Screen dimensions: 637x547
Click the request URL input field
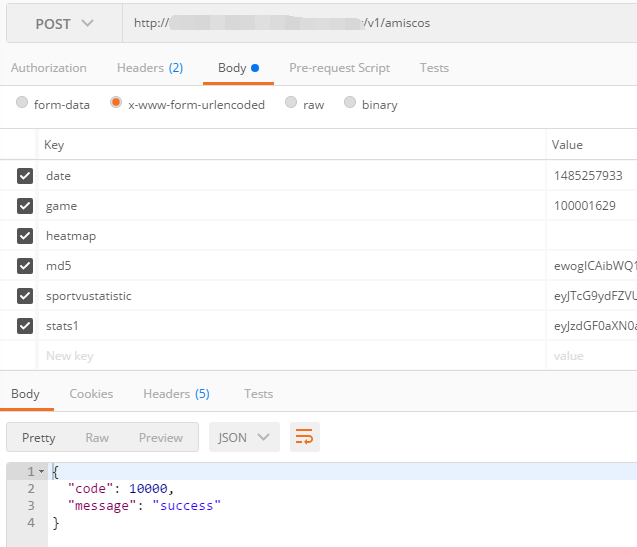tap(378, 23)
